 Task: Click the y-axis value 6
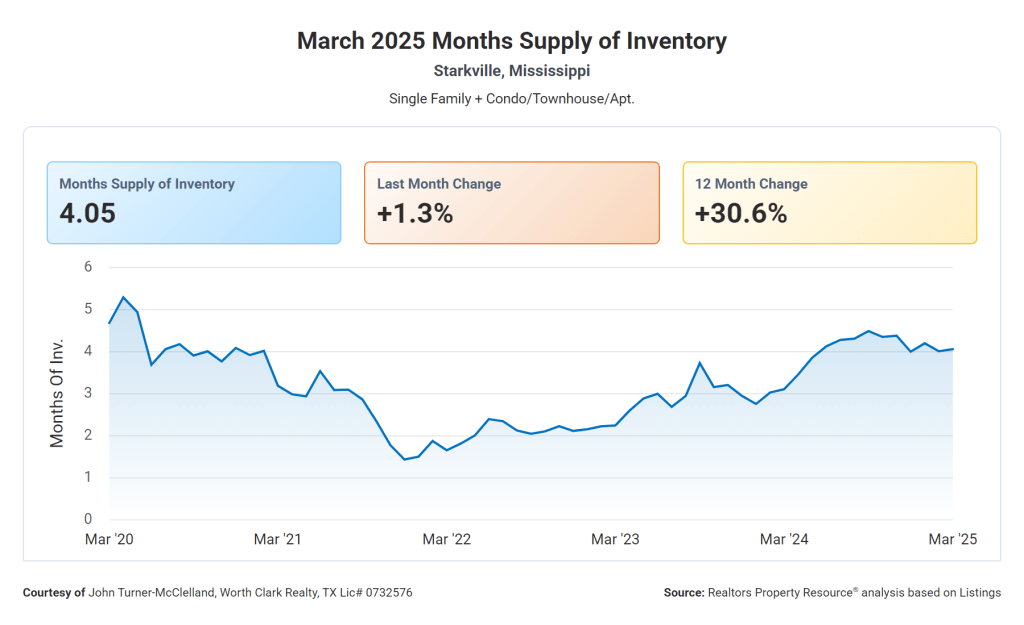88,267
